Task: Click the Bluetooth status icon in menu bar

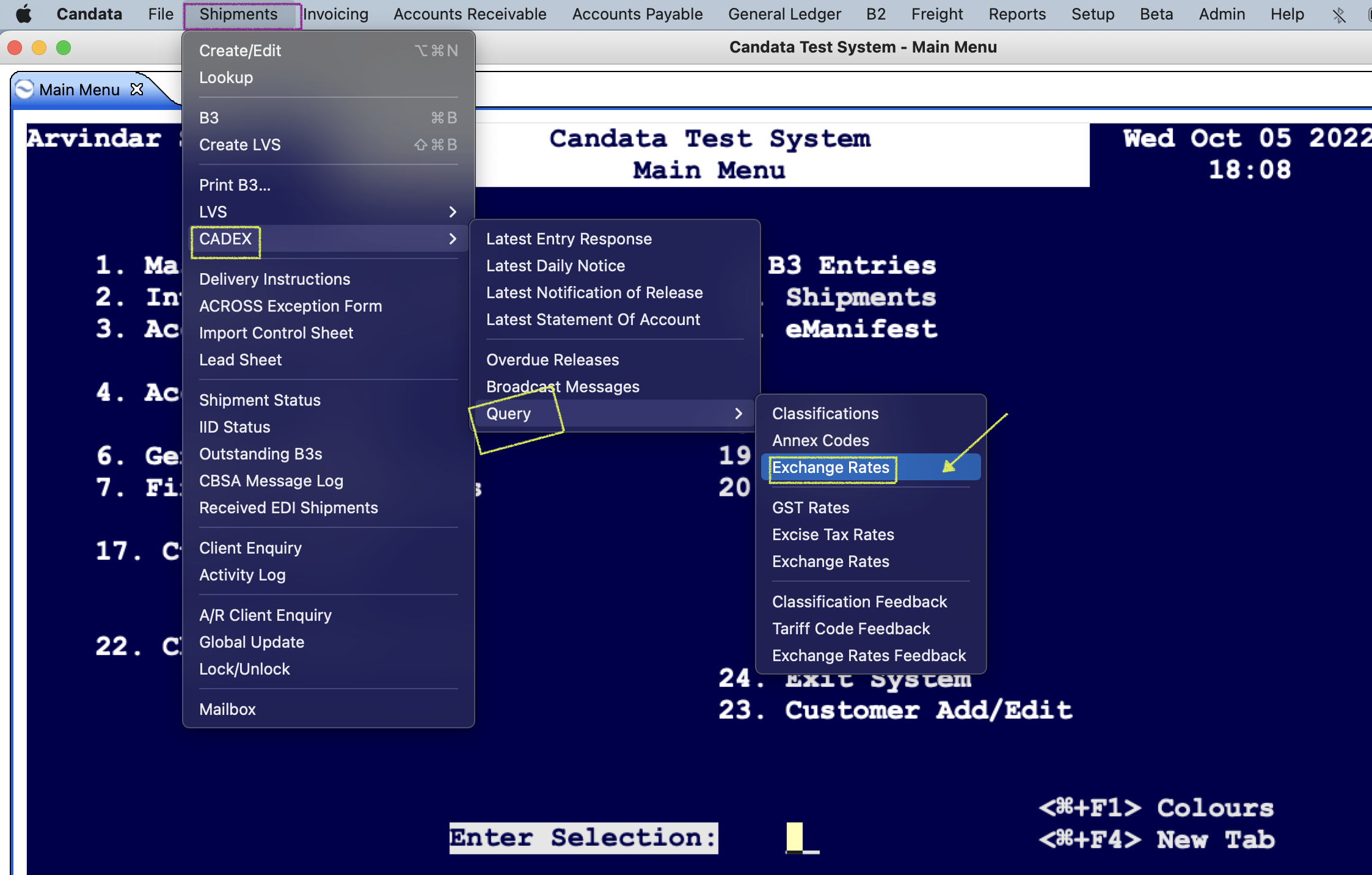Action: pos(1338,15)
